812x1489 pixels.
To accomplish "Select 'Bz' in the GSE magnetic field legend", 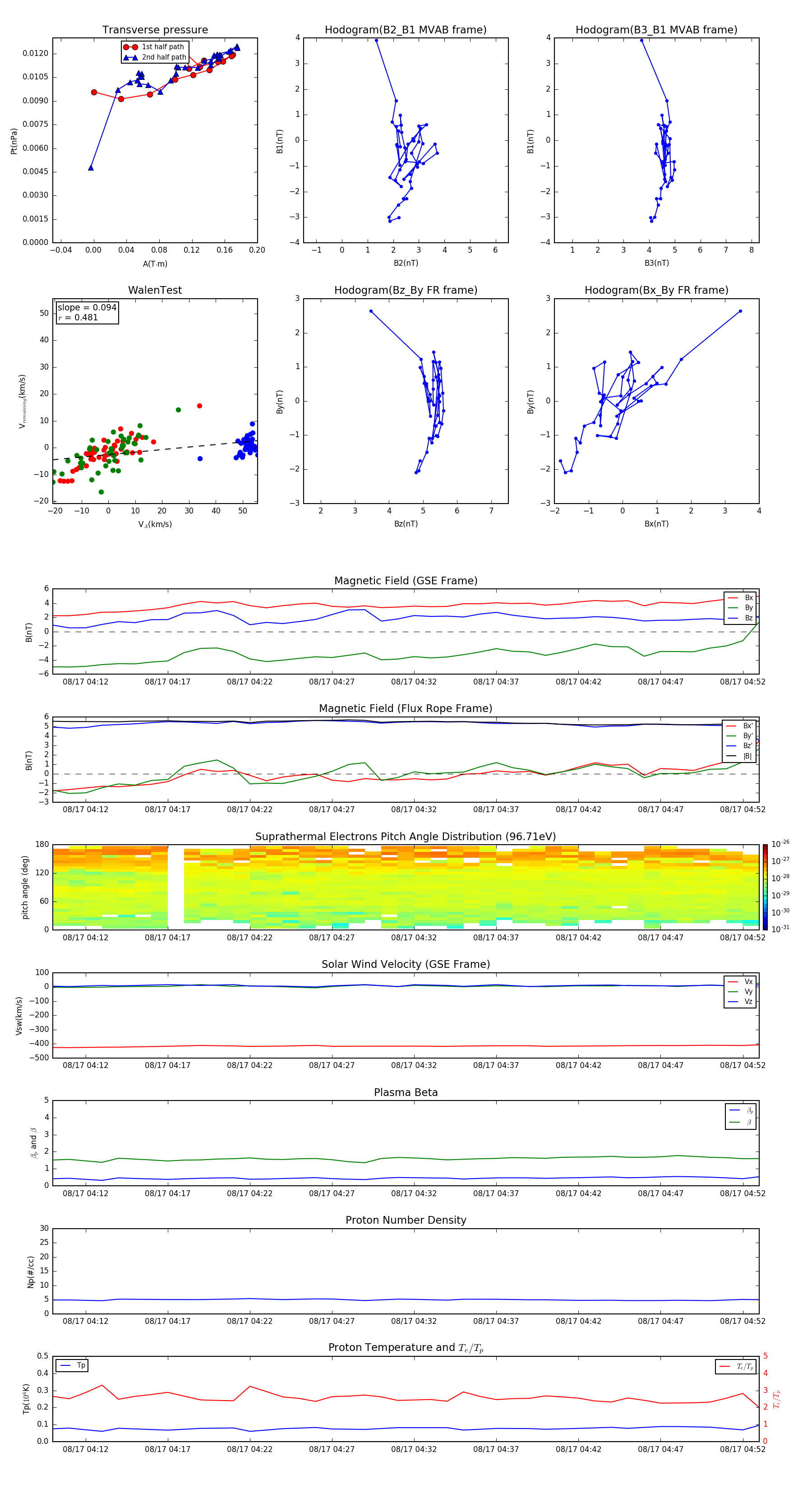I will tap(740, 618).
